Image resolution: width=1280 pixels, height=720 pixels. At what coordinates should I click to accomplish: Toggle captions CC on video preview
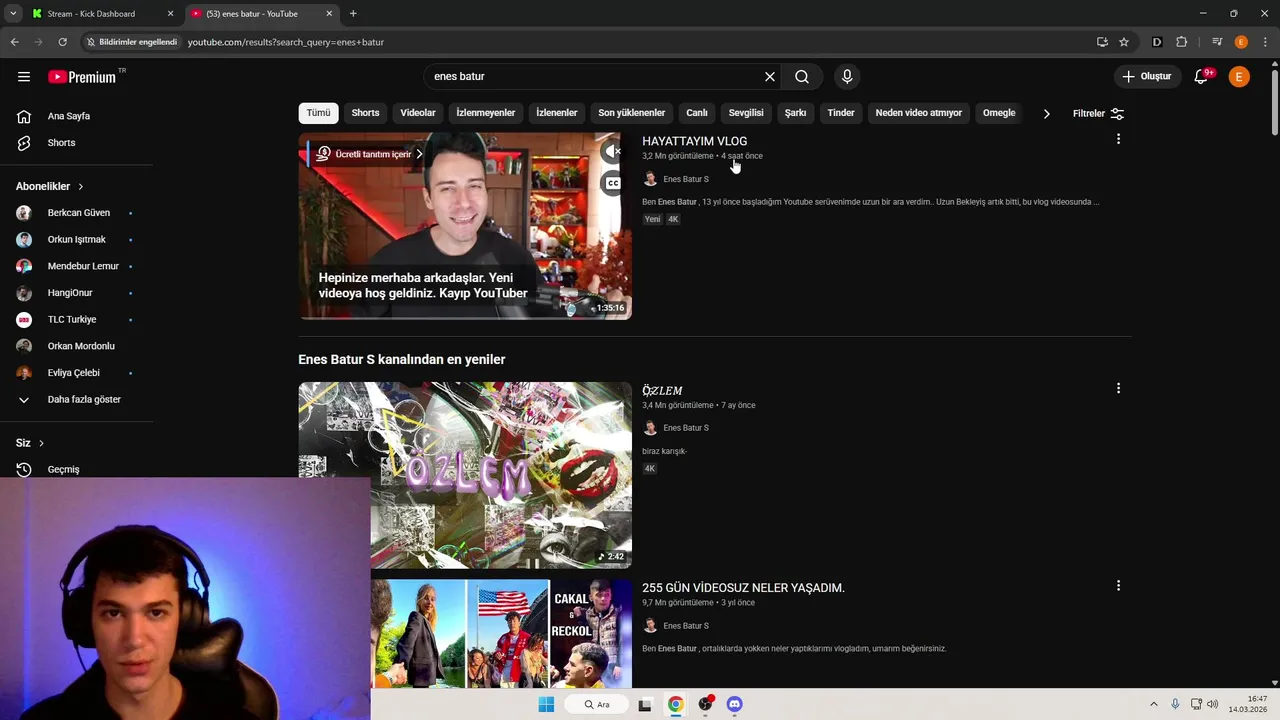point(613,183)
